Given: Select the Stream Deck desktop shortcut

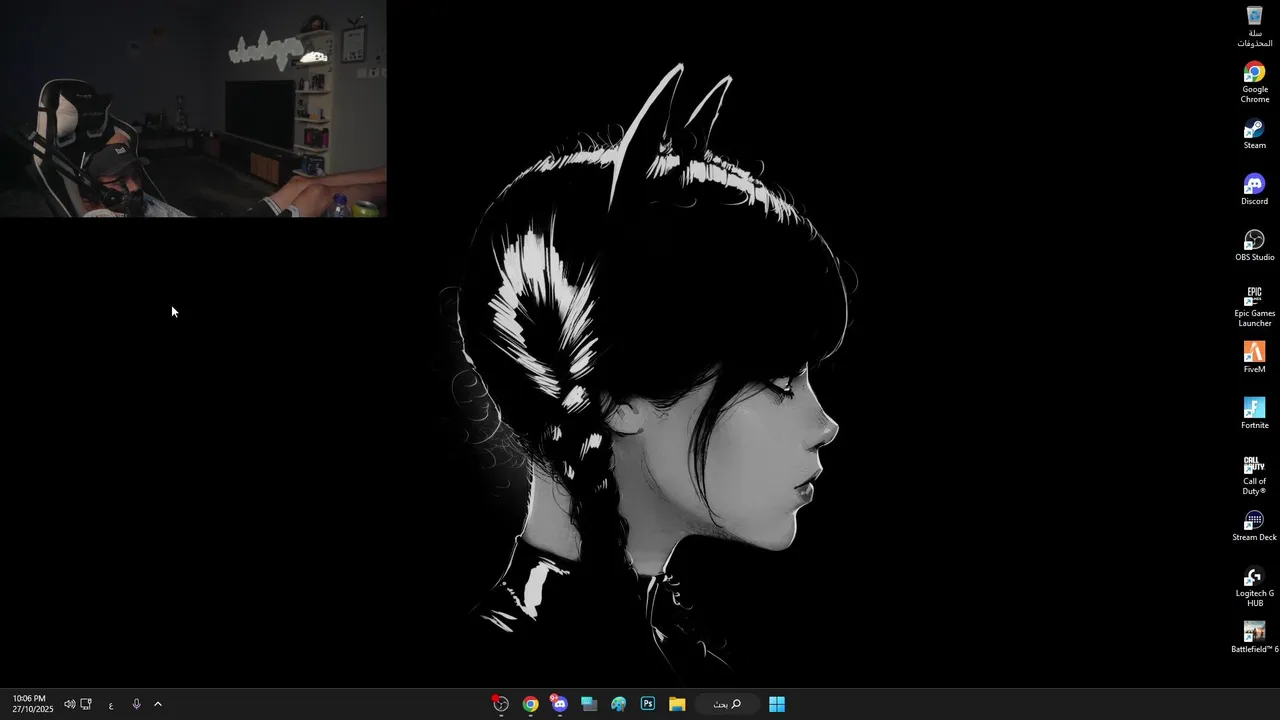Looking at the screenshot, I should coord(1255,526).
